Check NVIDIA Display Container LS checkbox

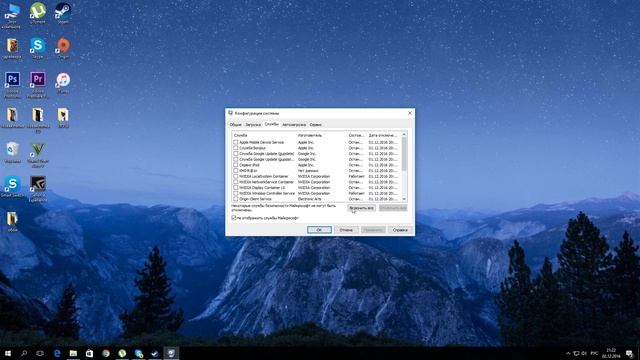[x=236, y=188]
